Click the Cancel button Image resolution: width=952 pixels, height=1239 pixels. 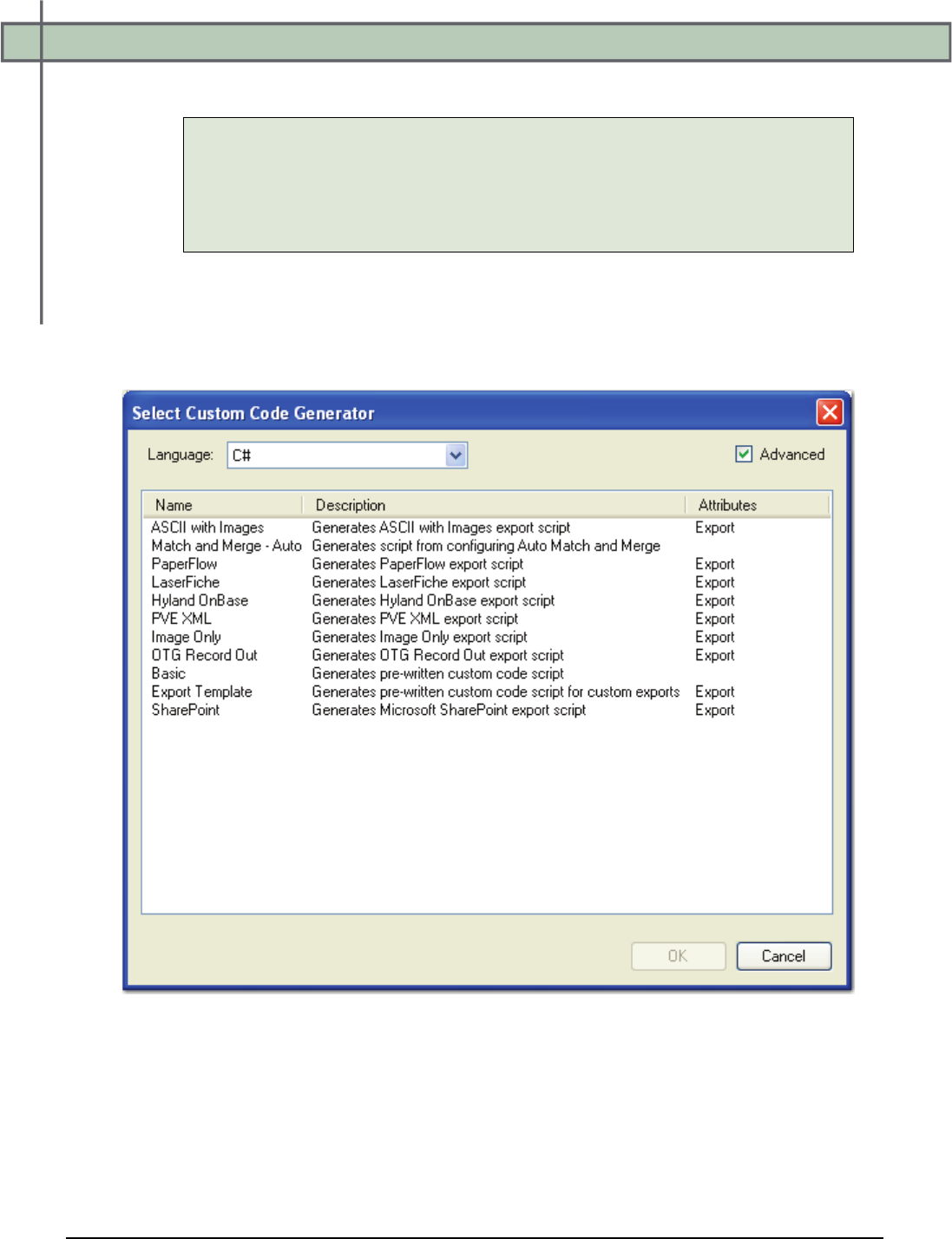784,955
